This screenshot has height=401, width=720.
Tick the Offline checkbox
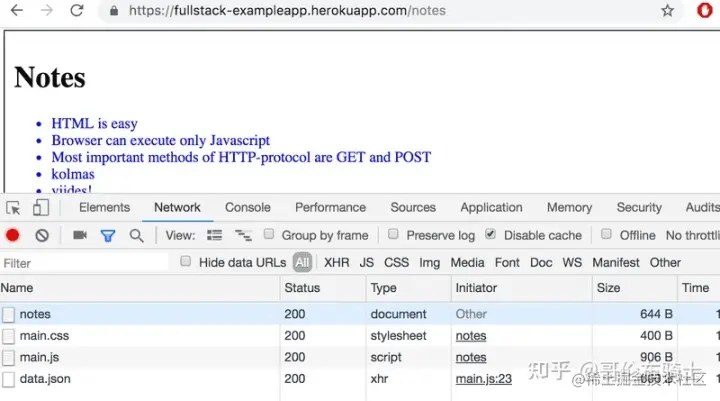[x=606, y=234]
